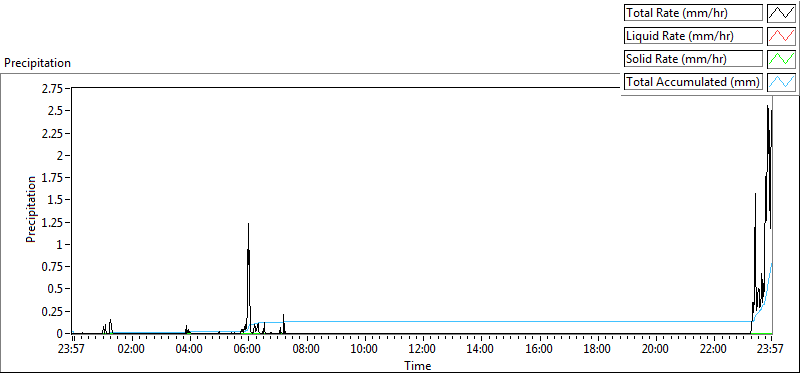
Task: Click the 06:00 time tick label
Action: (x=248, y=350)
